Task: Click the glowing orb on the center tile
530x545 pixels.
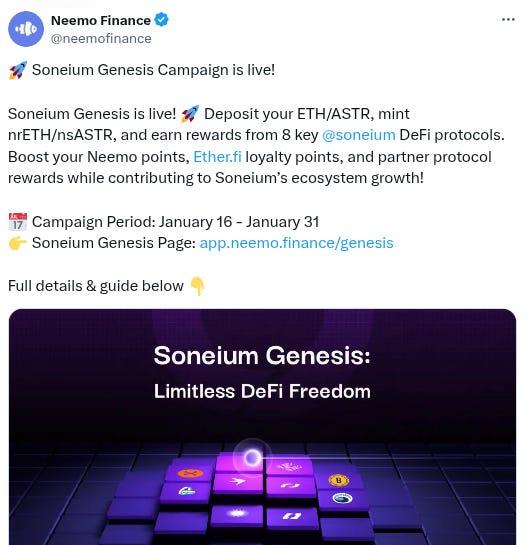Action: click(252, 457)
